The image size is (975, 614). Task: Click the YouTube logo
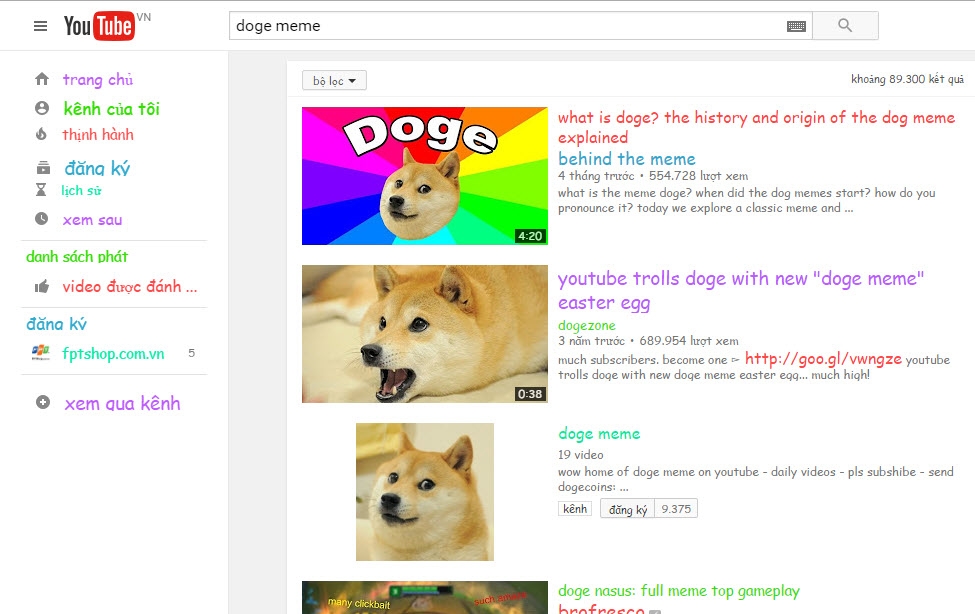[99, 26]
